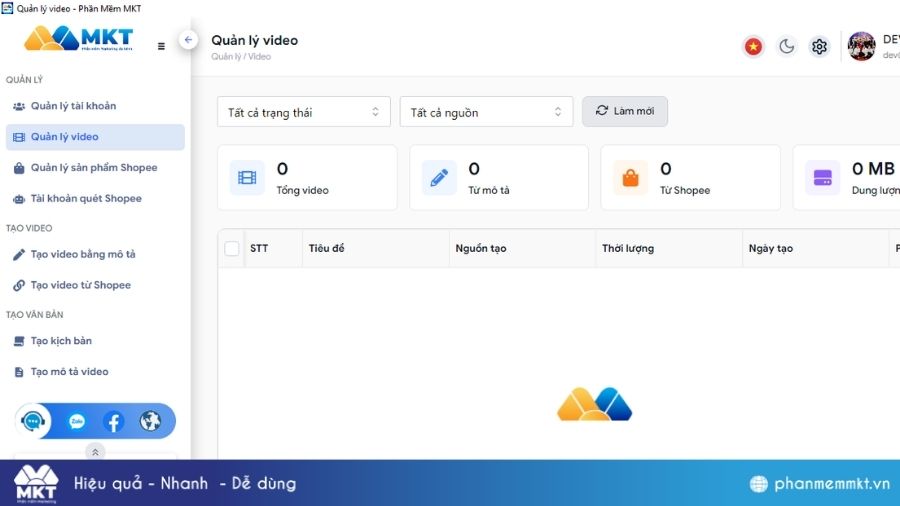Click the Quản lý / Video breadcrumb
This screenshot has height=506, width=900.
click(x=241, y=57)
